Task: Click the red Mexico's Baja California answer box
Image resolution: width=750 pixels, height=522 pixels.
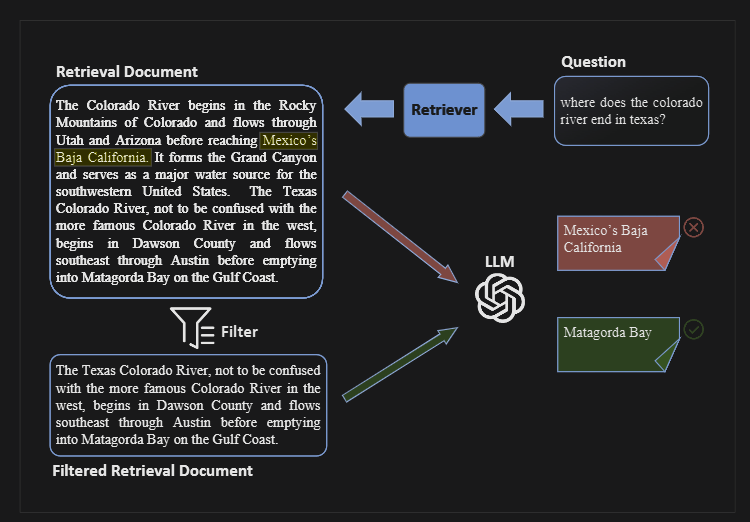Action: point(618,243)
